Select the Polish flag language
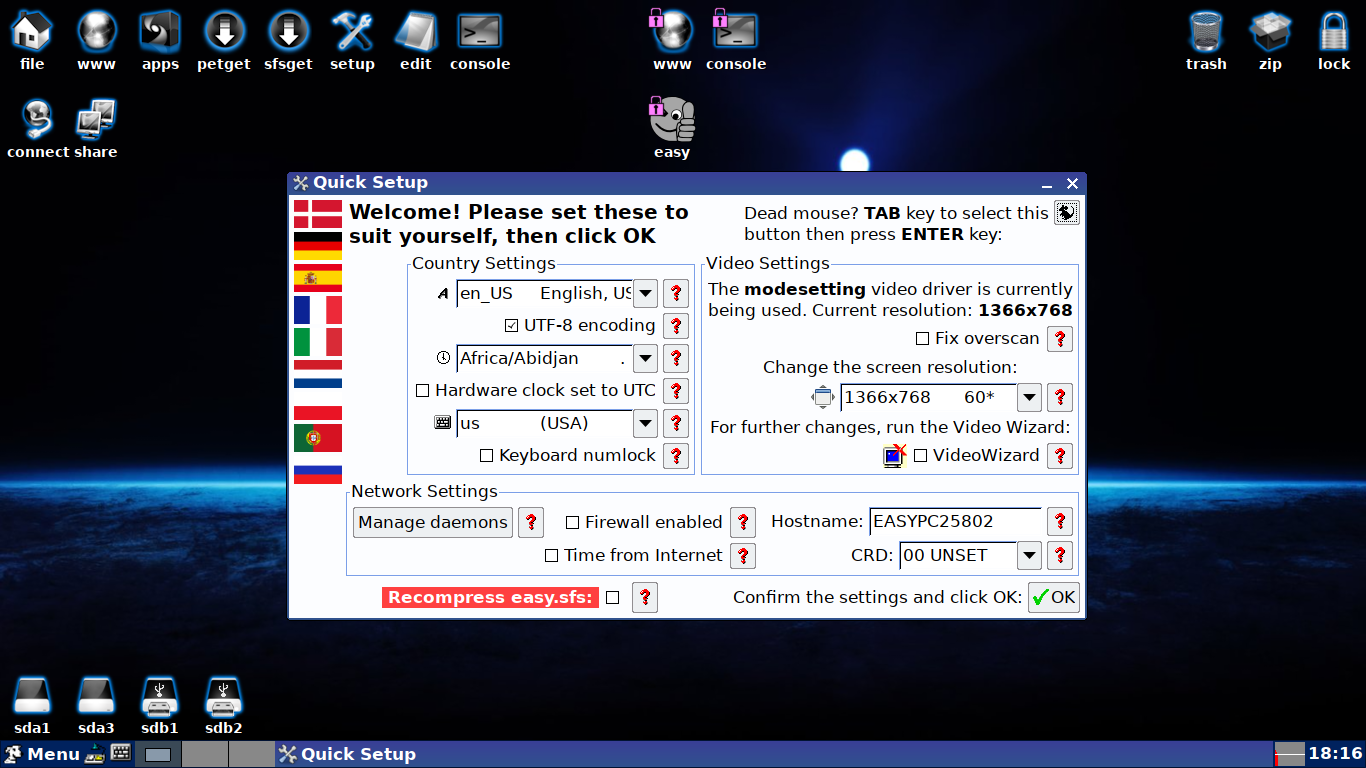The image size is (1366, 768). coord(318,406)
